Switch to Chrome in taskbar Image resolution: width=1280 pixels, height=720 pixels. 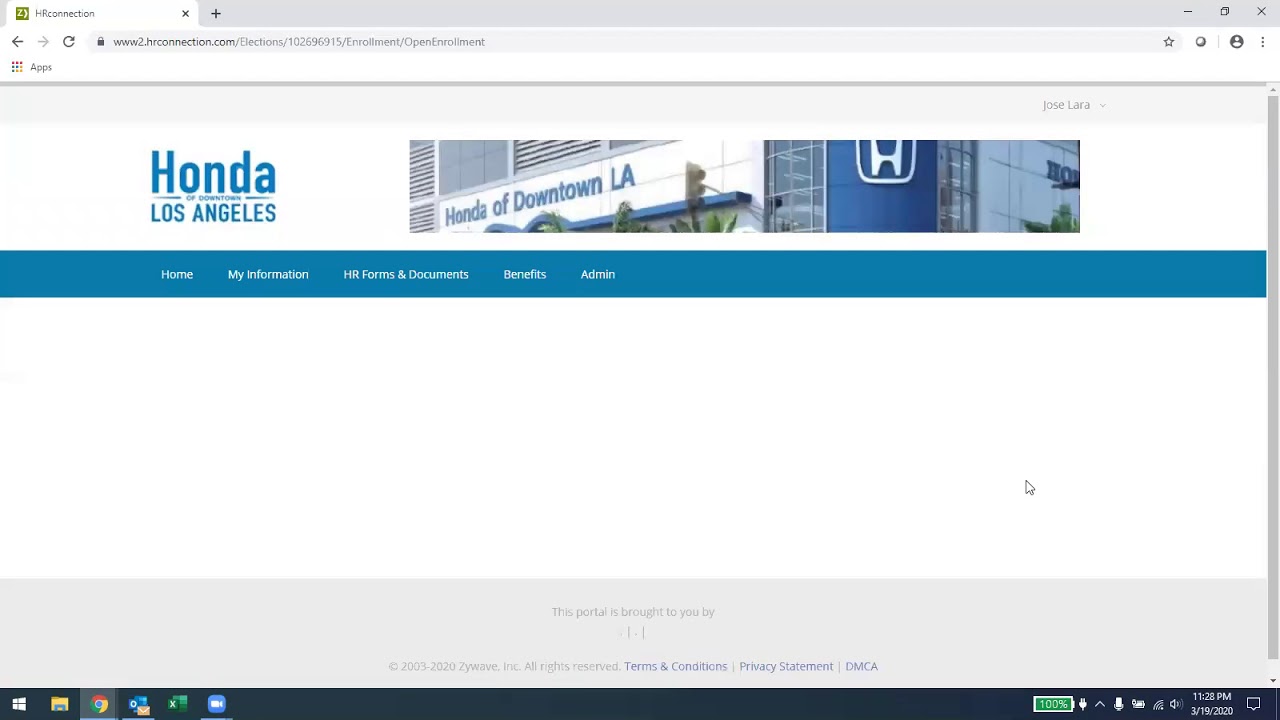point(99,704)
